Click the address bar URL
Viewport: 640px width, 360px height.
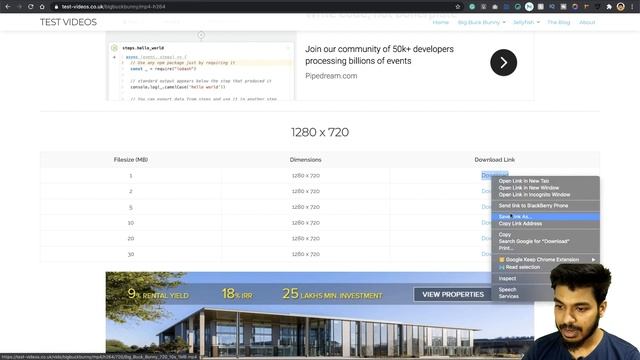[113, 7]
